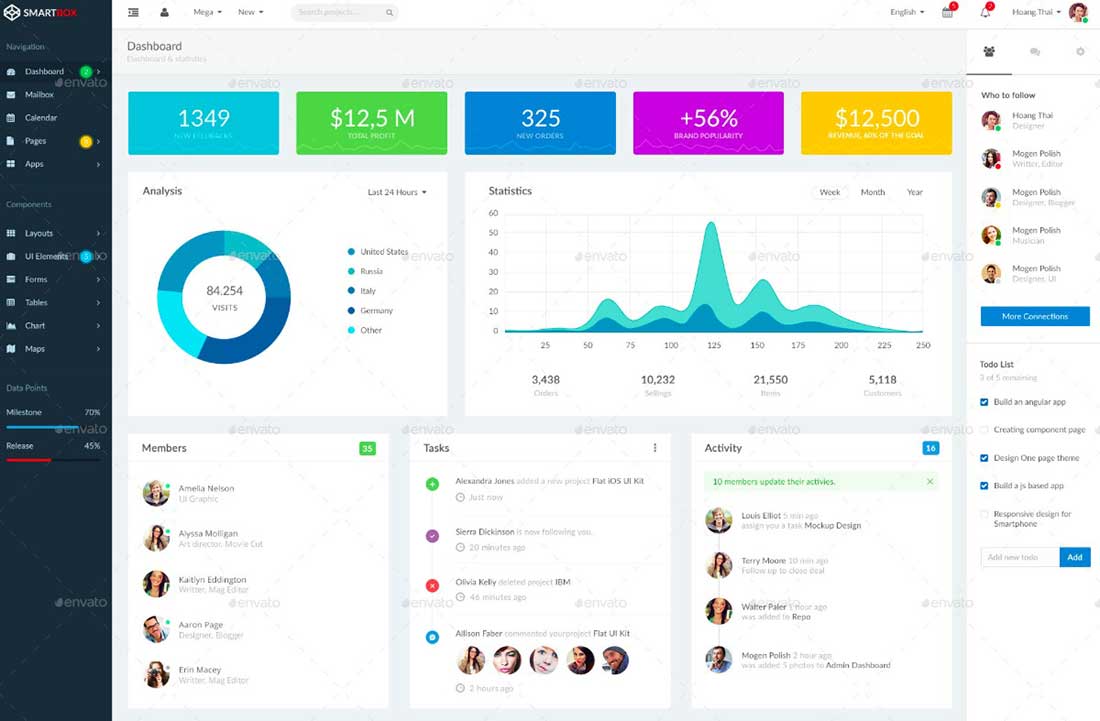Screen dimensions: 1100x721
Task: Select Mailbox in the sidebar navigation
Action: click(x=40, y=95)
